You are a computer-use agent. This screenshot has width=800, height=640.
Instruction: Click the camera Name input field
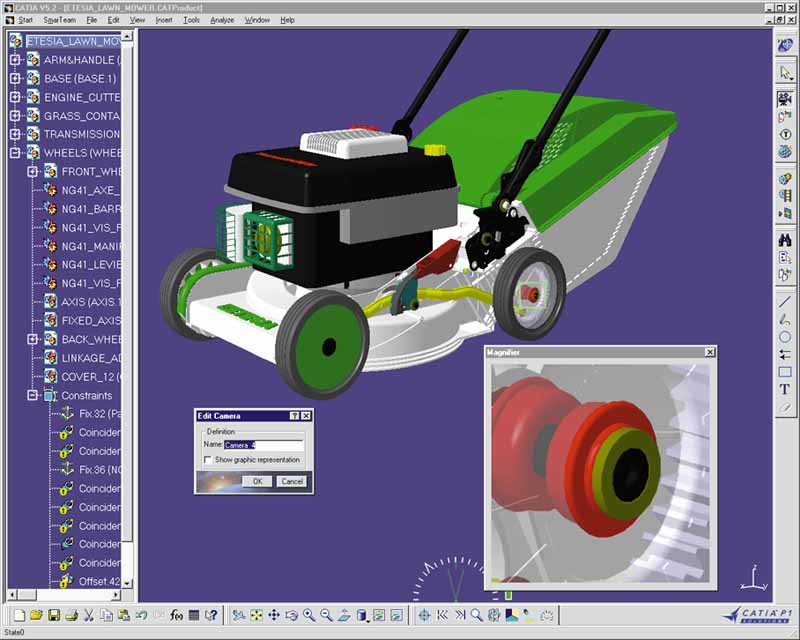pyautogui.click(x=264, y=445)
